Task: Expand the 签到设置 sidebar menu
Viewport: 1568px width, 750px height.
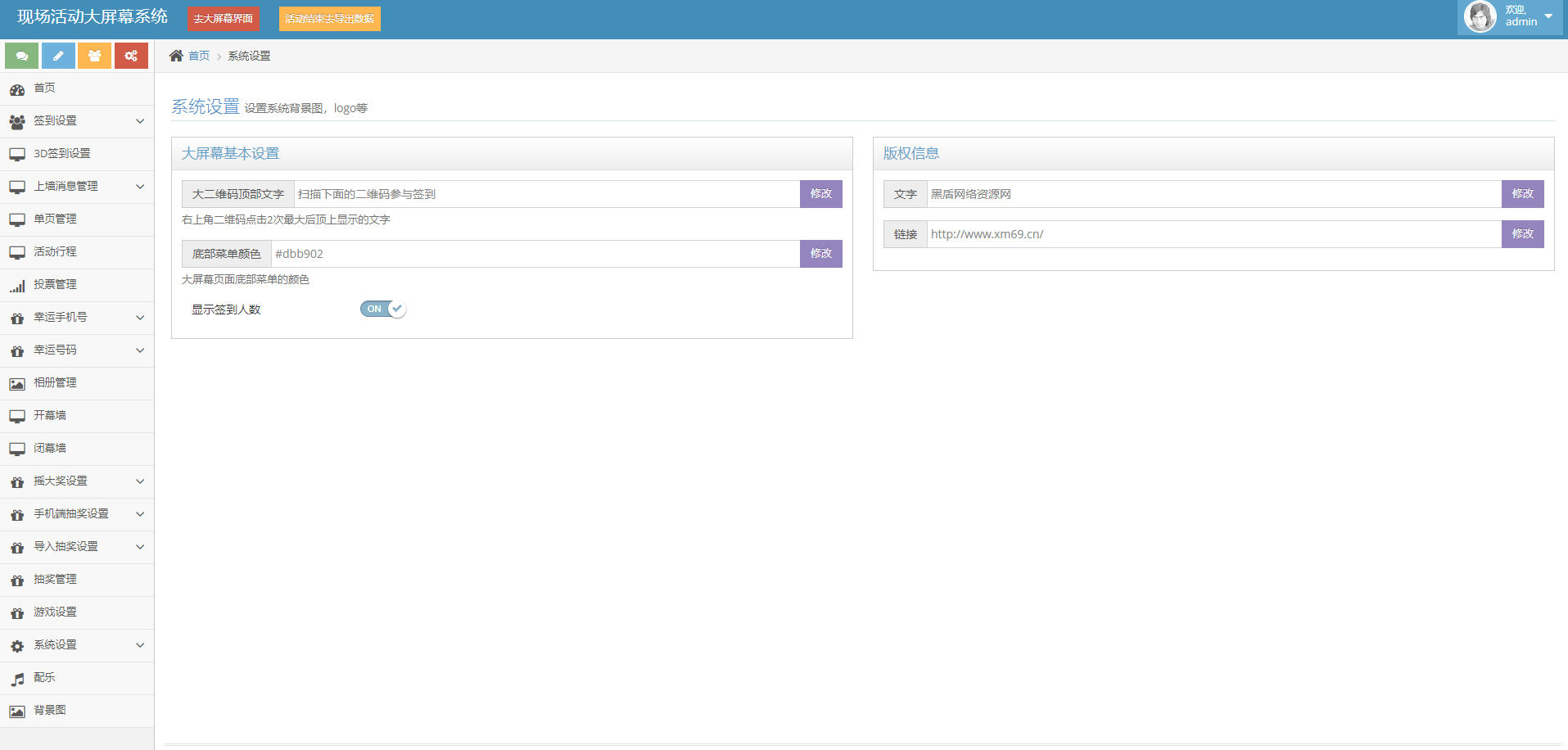Action: click(x=77, y=121)
